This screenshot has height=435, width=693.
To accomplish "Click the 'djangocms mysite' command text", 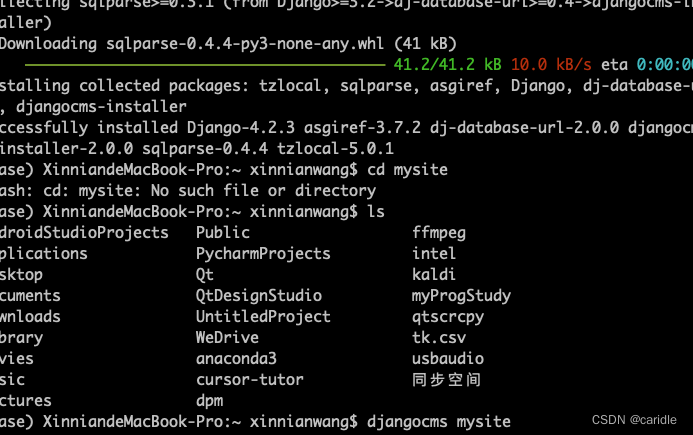I will click(439, 422).
